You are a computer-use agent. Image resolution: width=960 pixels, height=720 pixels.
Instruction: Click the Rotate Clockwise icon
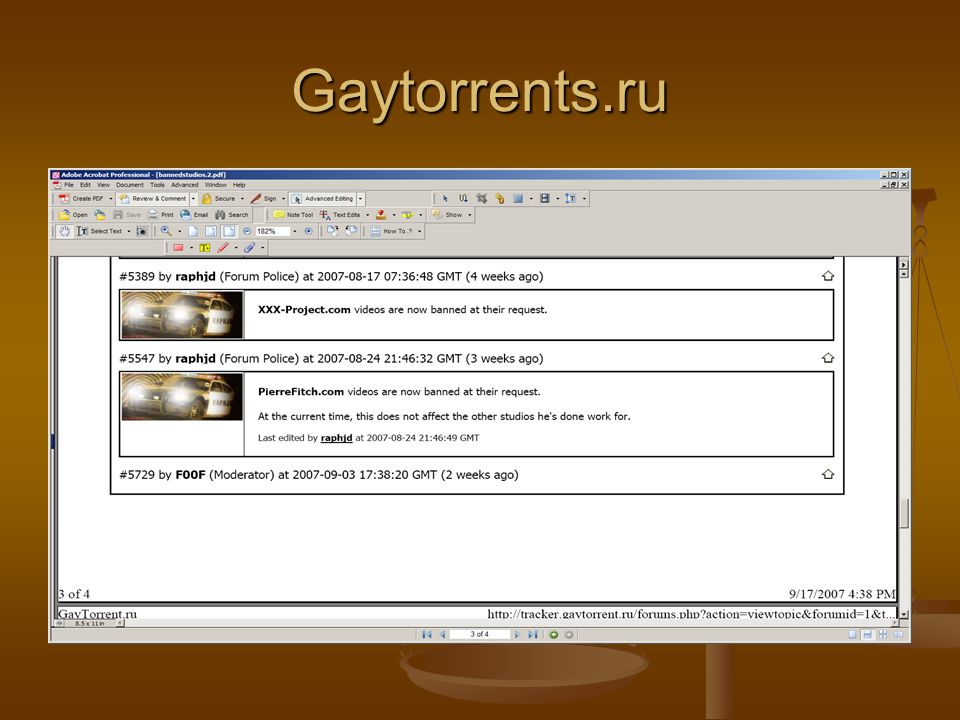(332, 231)
